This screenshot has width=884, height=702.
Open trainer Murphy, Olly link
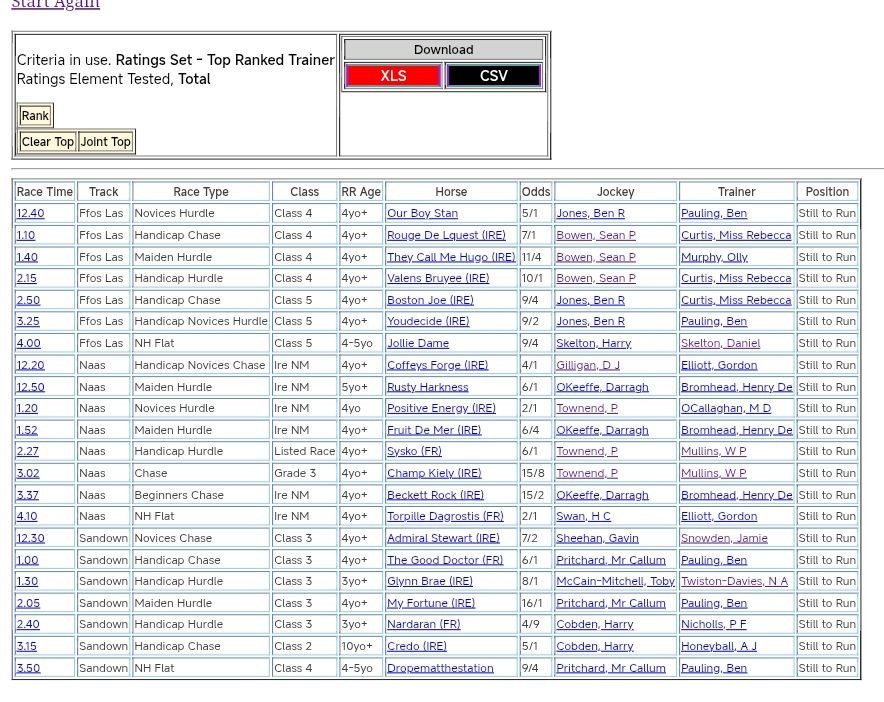pyautogui.click(x=714, y=257)
